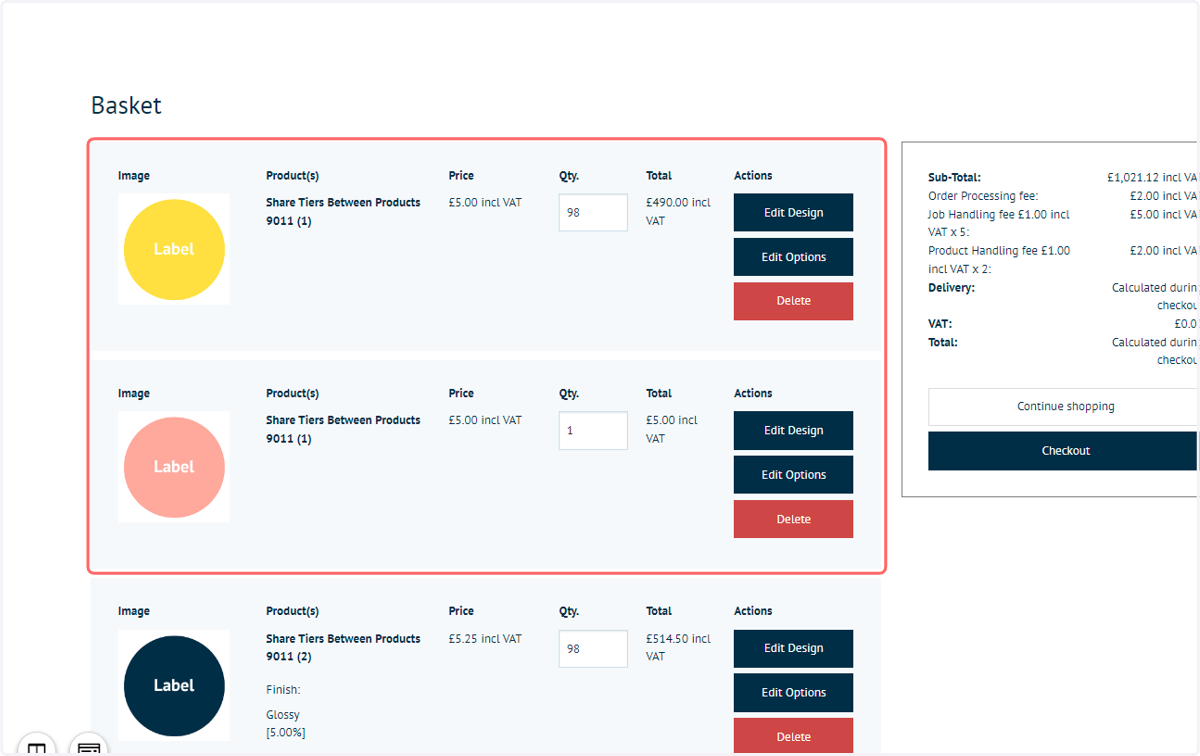Edit Options for the £514.50 item
The width and height of the screenshot is (1200, 756).
(793, 693)
